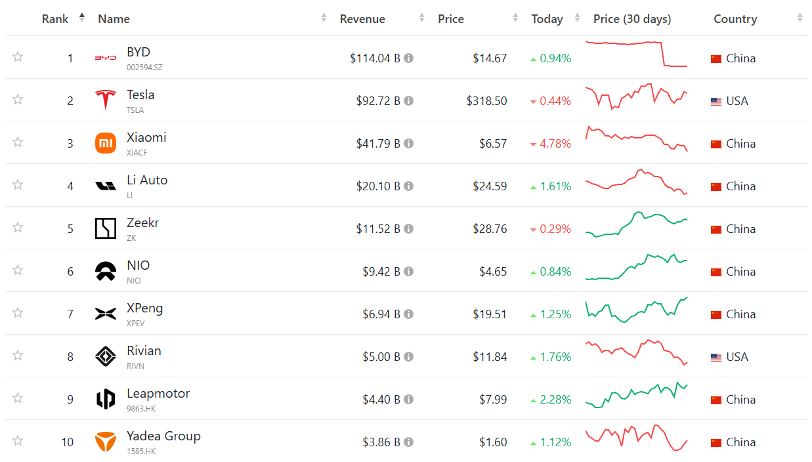Screen dimensions: 812x462
Task: Sort the table by the Price column
Action: click(450, 19)
